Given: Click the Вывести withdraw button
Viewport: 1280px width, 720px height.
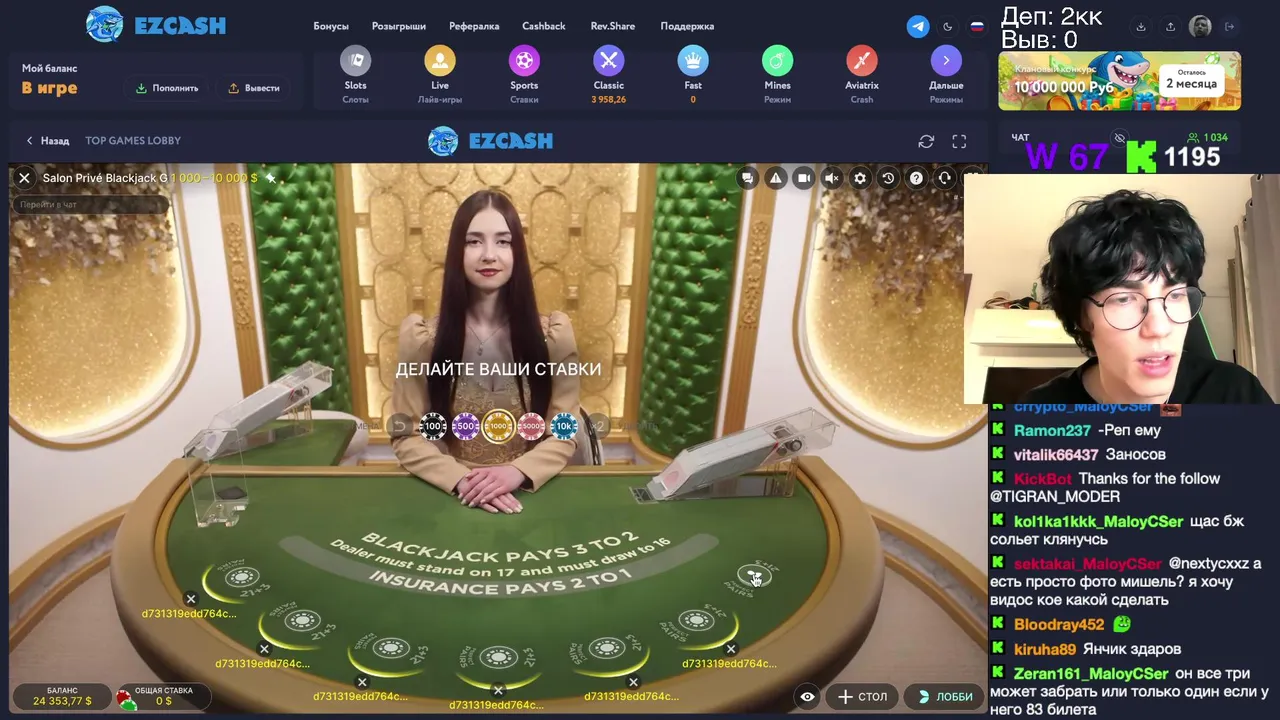Looking at the screenshot, I should [x=254, y=88].
